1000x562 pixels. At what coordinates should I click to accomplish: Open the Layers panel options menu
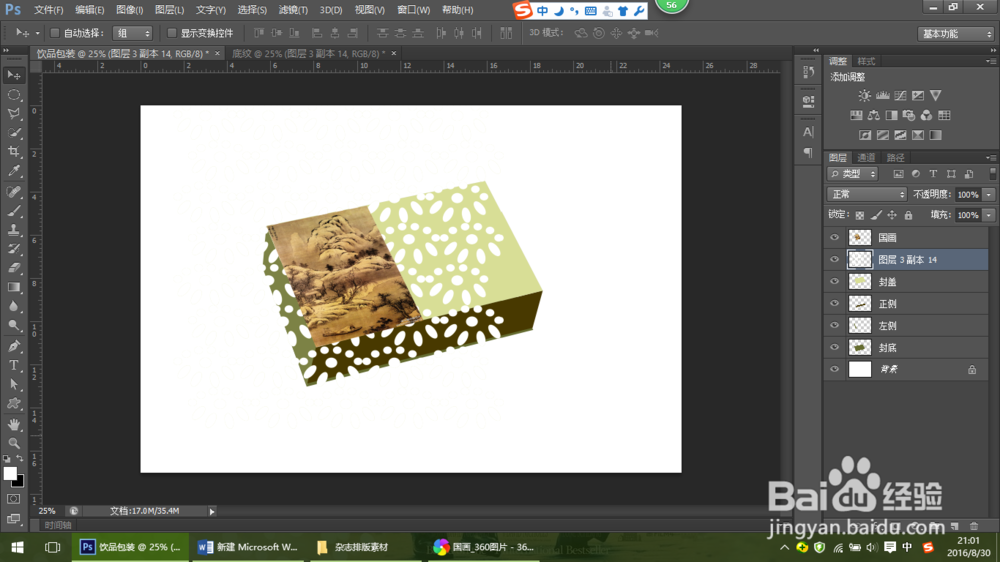(x=990, y=158)
